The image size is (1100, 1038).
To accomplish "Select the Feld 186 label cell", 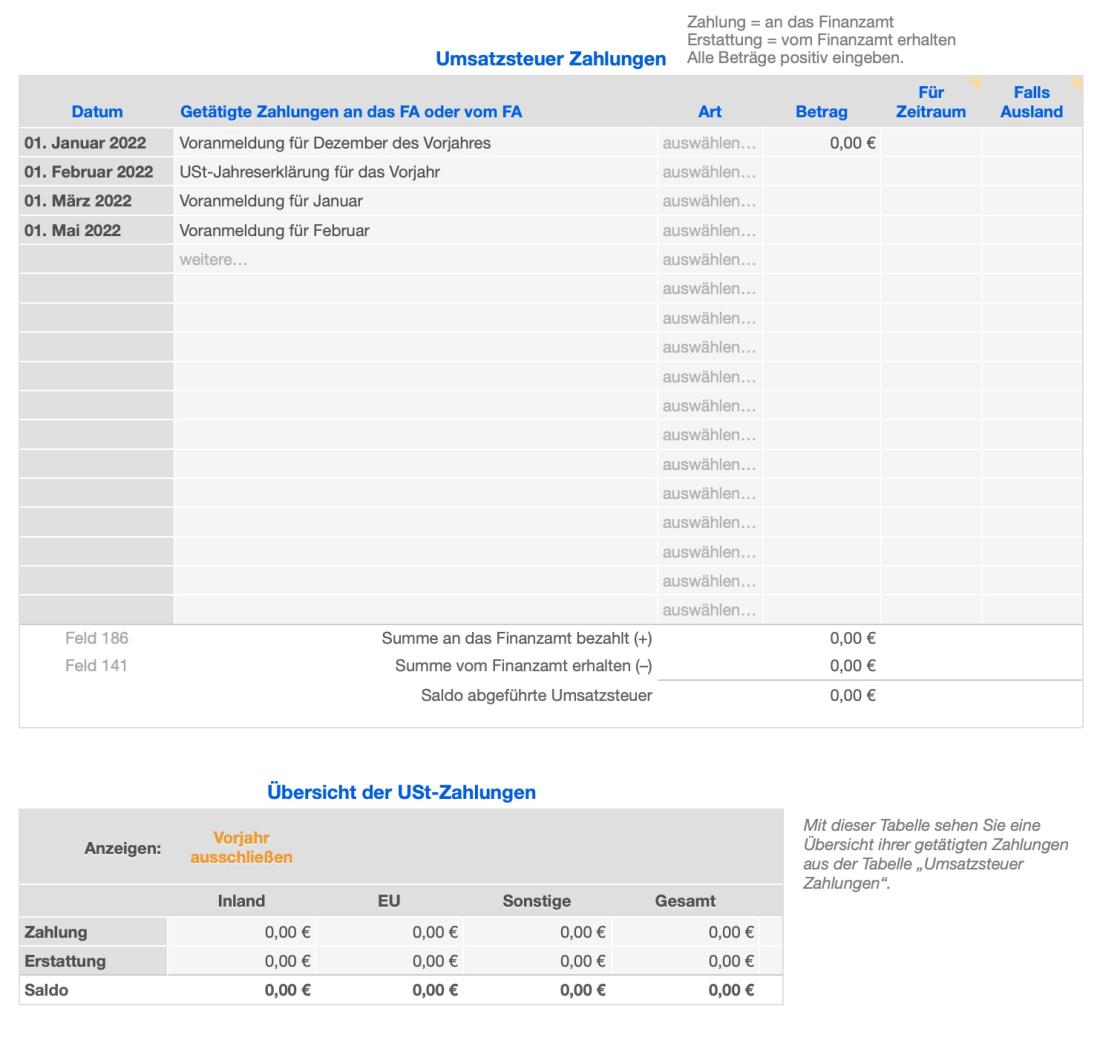I will click(97, 638).
